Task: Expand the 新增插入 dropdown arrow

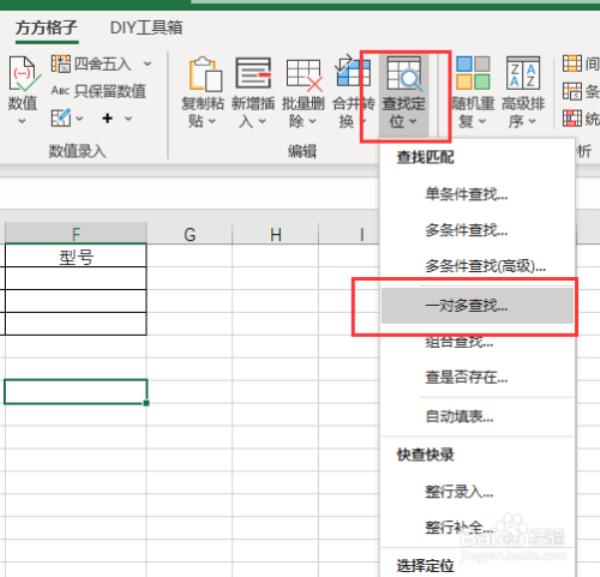Action: click(x=262, y=121)
